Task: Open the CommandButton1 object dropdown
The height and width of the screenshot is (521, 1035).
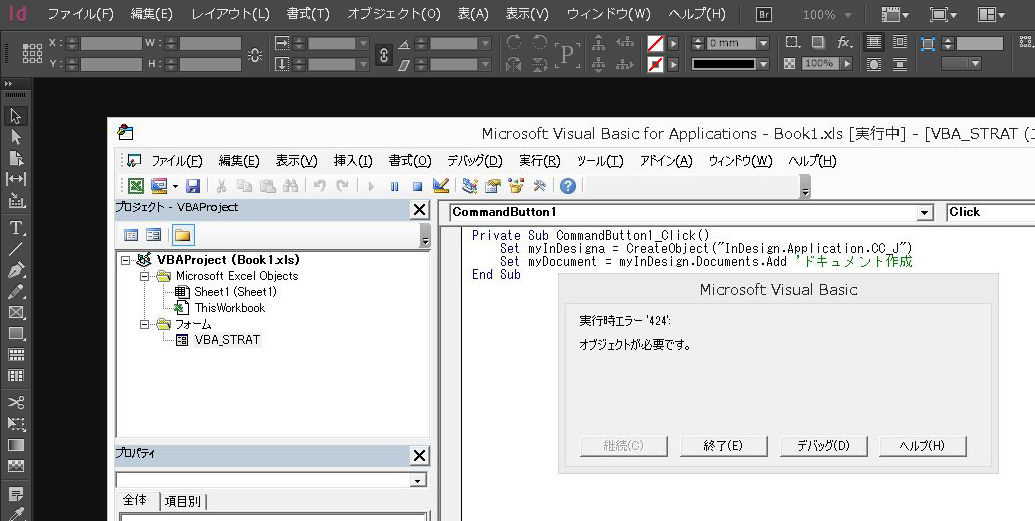Action: 925,213
